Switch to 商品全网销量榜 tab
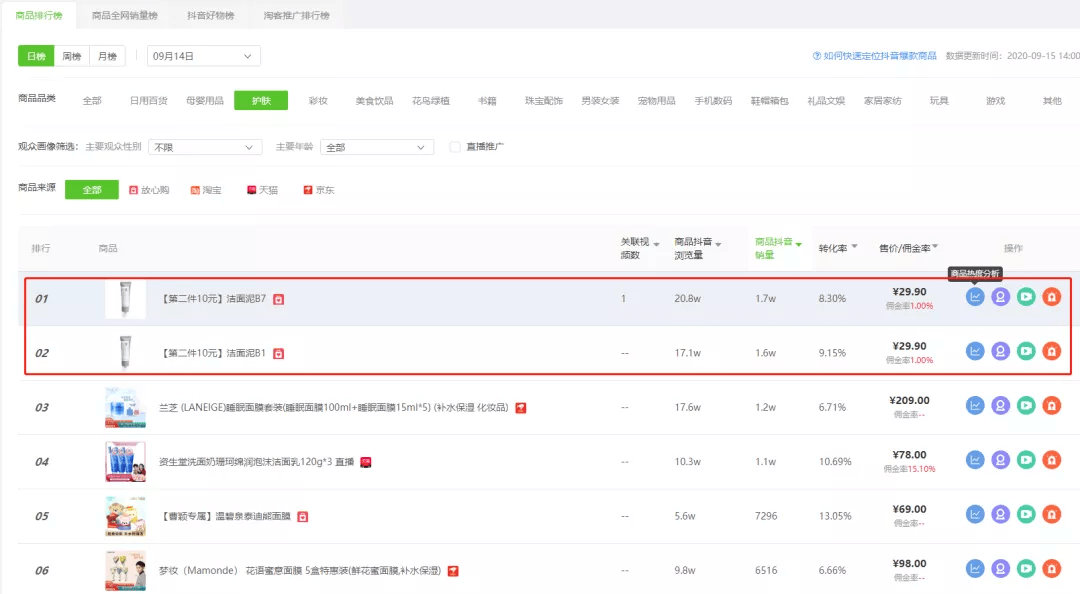Image resolution: width=1080 pixels, height=594 pixels. coord(125,15)
